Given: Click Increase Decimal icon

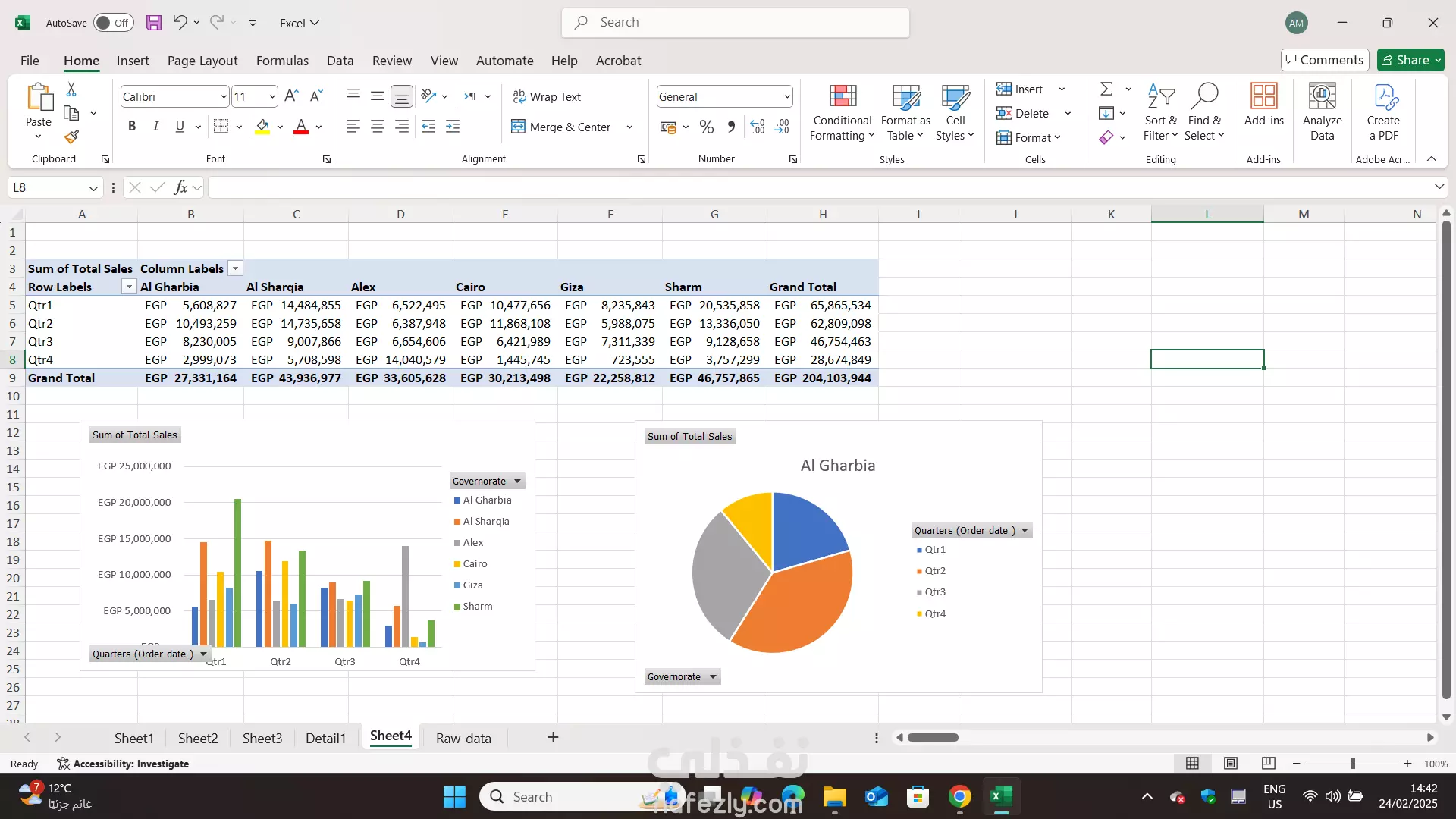Looking at the screenshot, I should click(758, 127).
